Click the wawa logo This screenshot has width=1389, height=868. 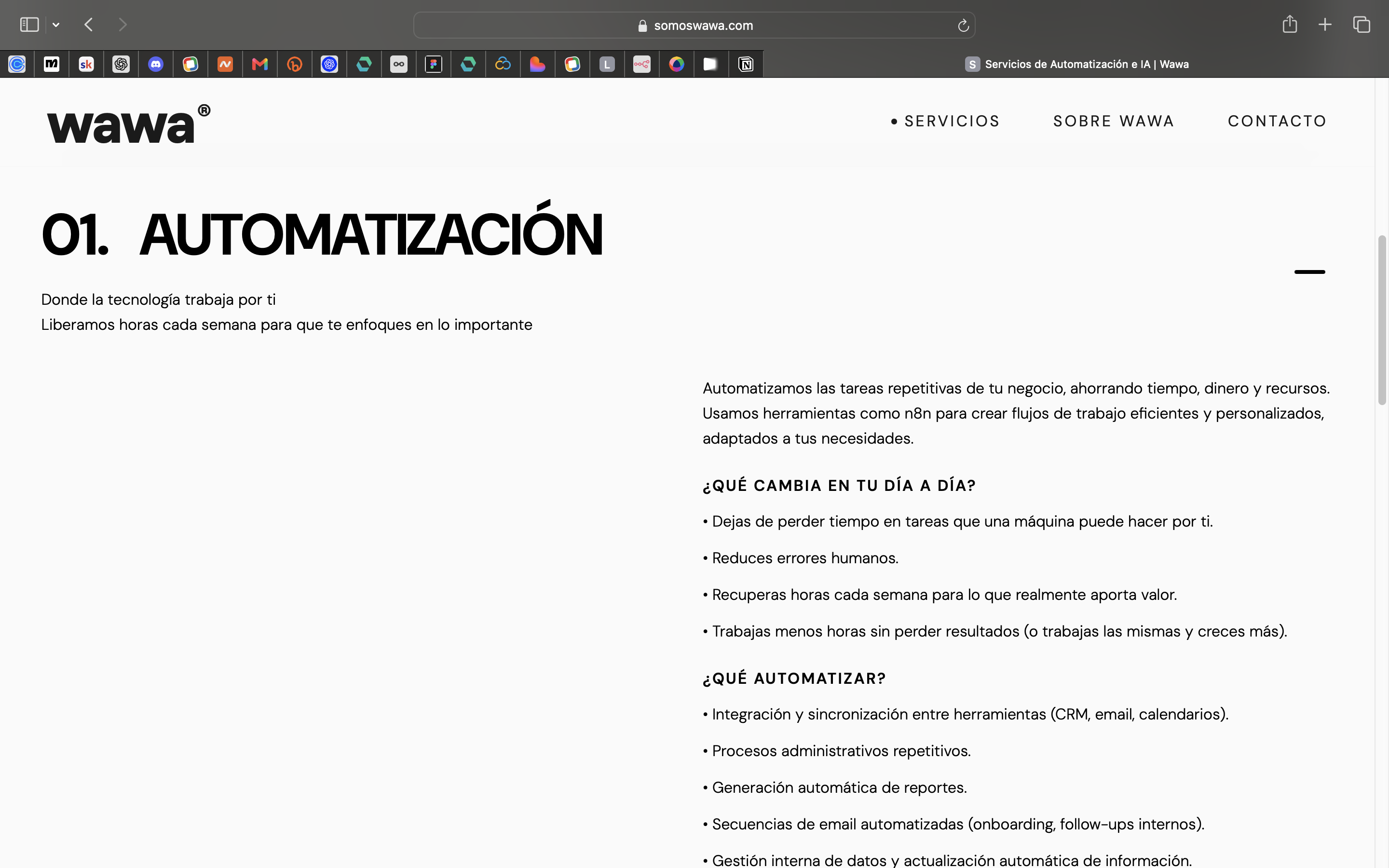point(129,124)
